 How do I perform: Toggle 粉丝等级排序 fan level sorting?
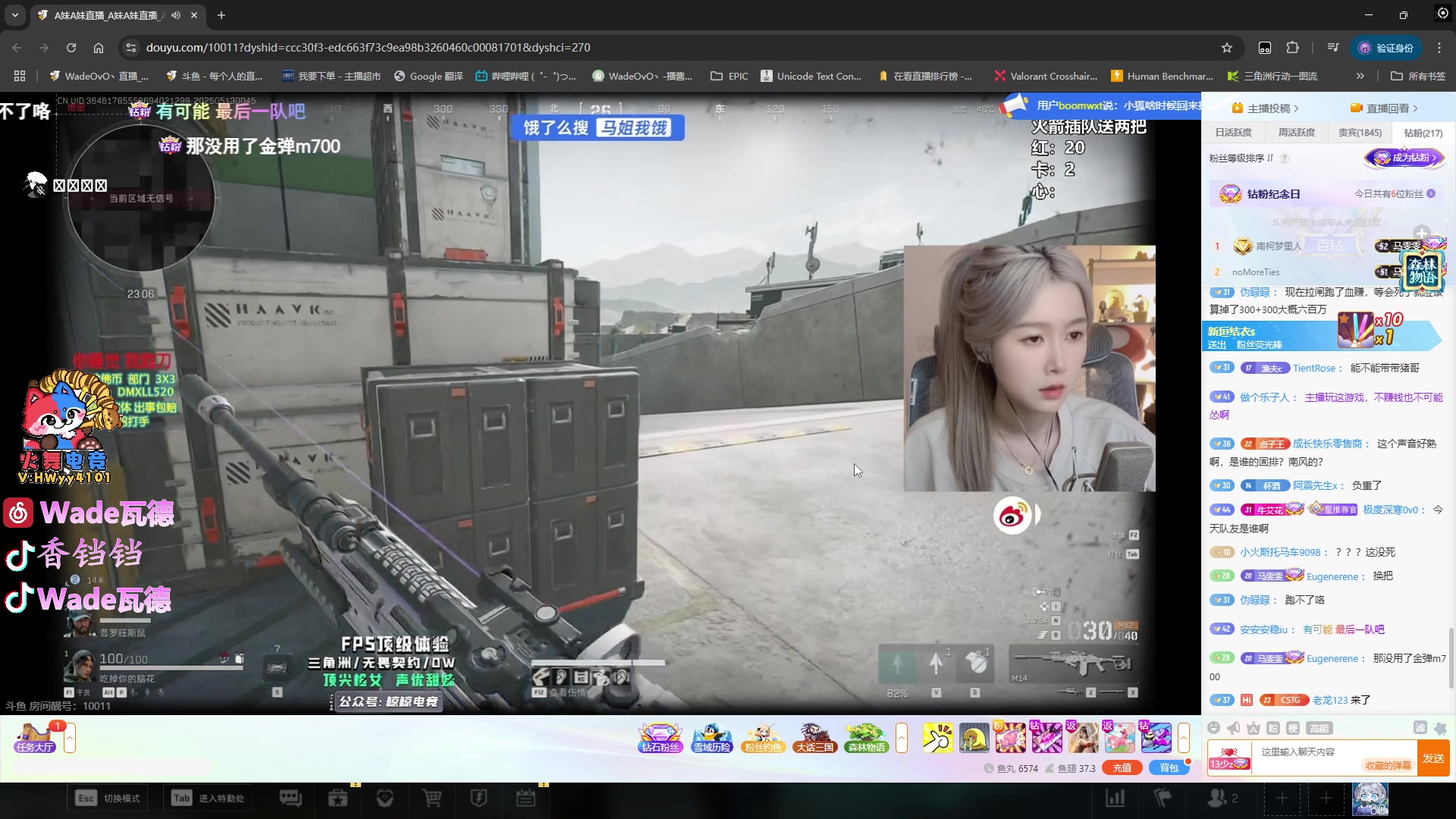click(1241, 158)
